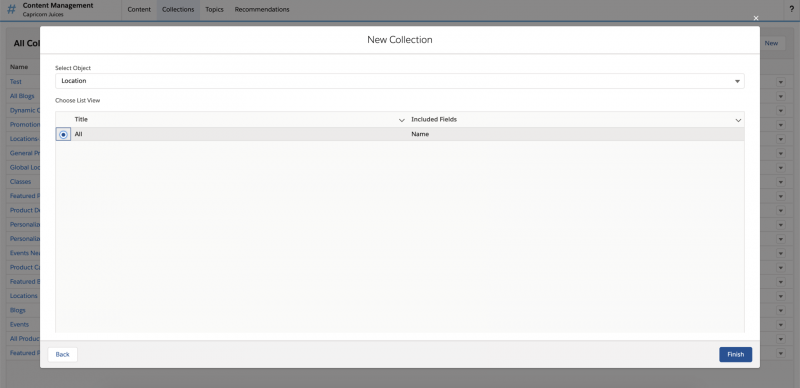Open the row menu arrow for All Blogs
Image resolution: width=800 pixels, height=388 pixels.
point(781,96)
